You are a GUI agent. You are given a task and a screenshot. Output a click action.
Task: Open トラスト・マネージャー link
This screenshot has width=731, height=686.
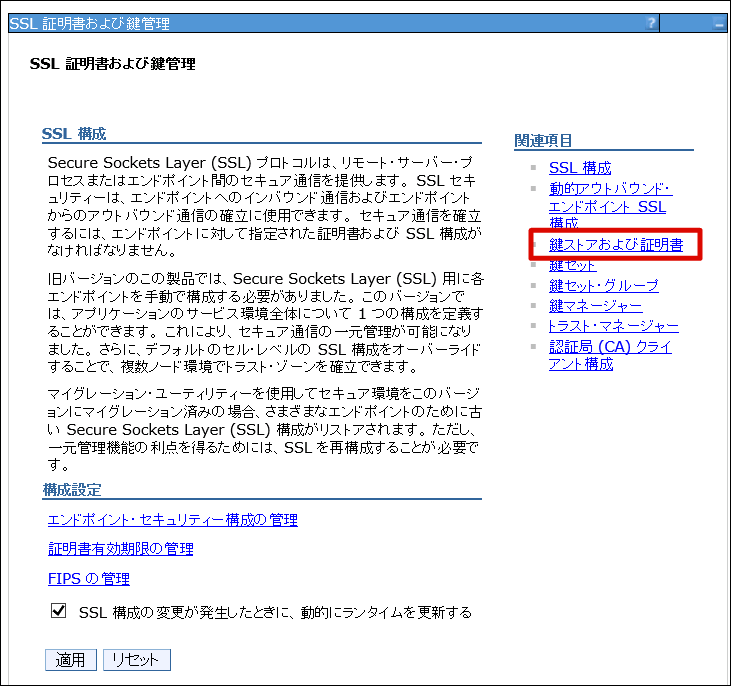tap(614, 326)
